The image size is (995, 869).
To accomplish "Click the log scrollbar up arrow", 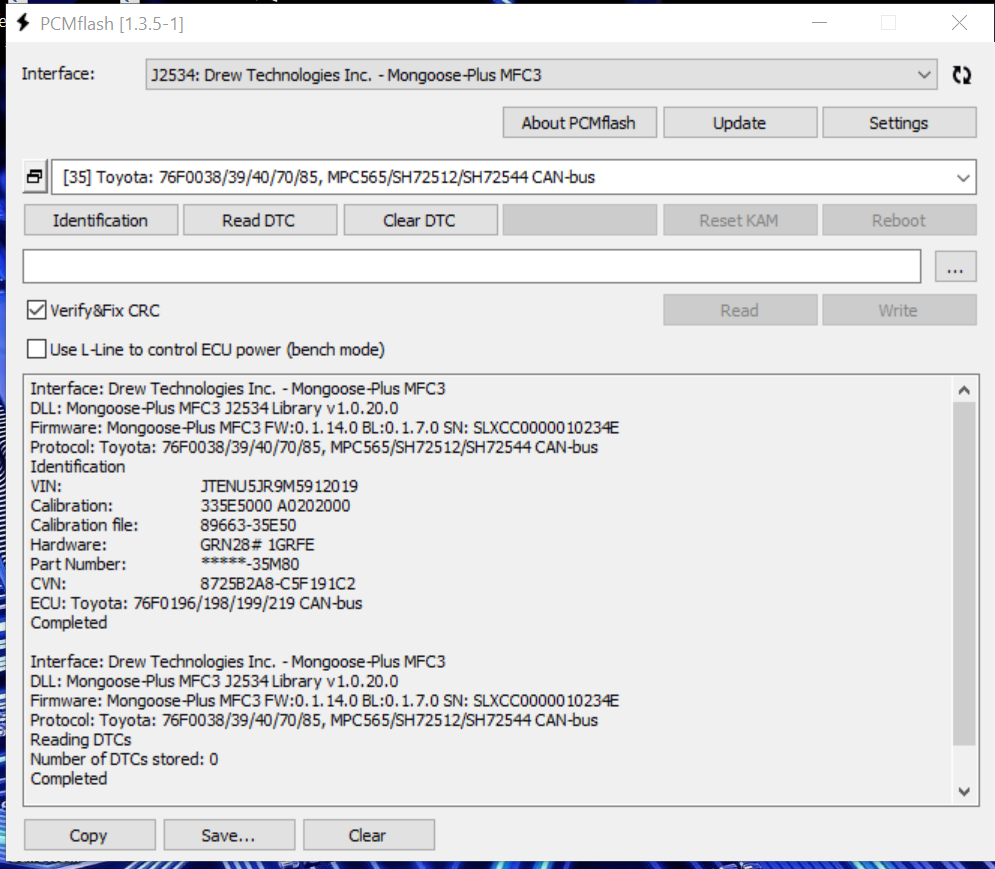I will click(964, 390).
